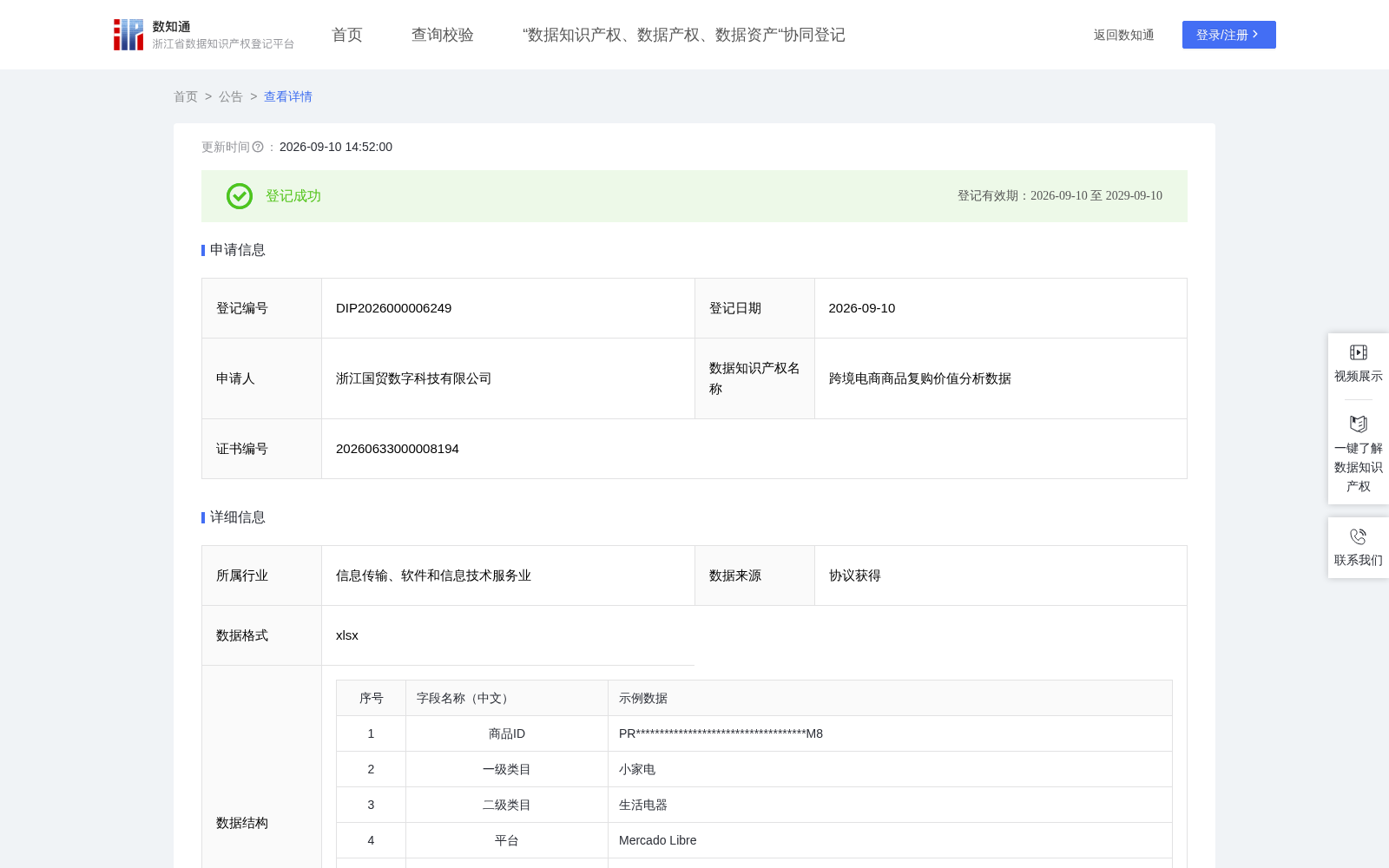Click the 所属行业 row label
The image size is (1389, 868).
(x=242, y=575)
